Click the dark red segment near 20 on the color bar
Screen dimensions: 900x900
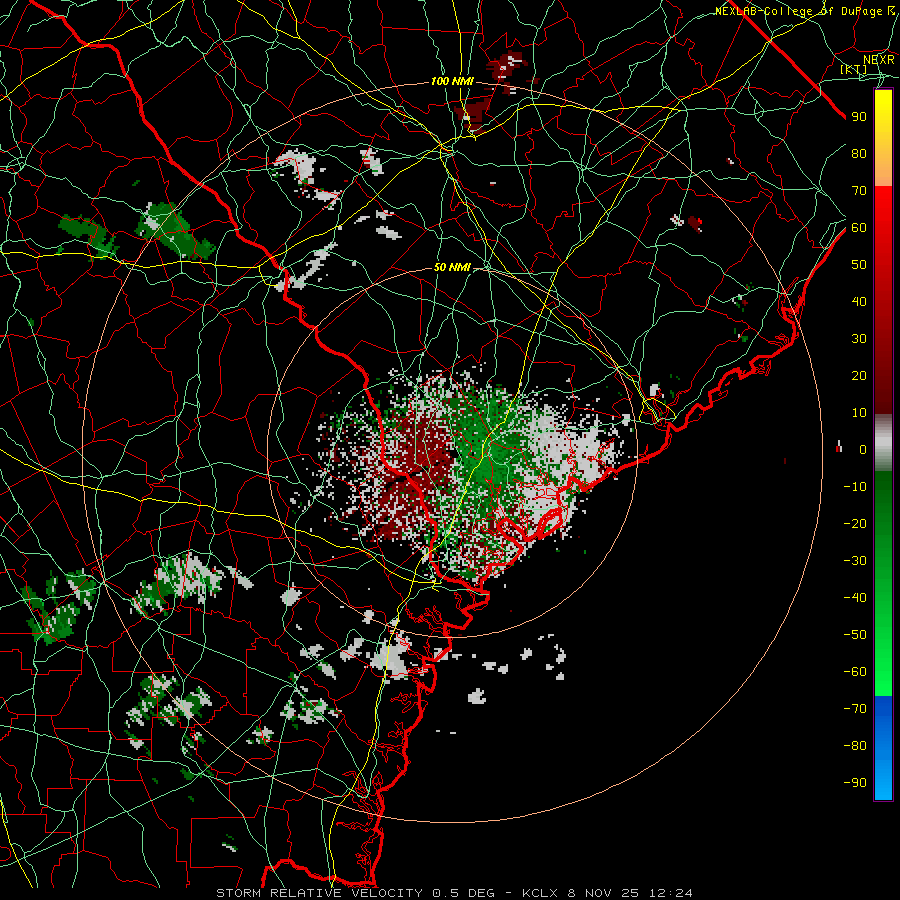pyautogui.click(x=883, y=376)
